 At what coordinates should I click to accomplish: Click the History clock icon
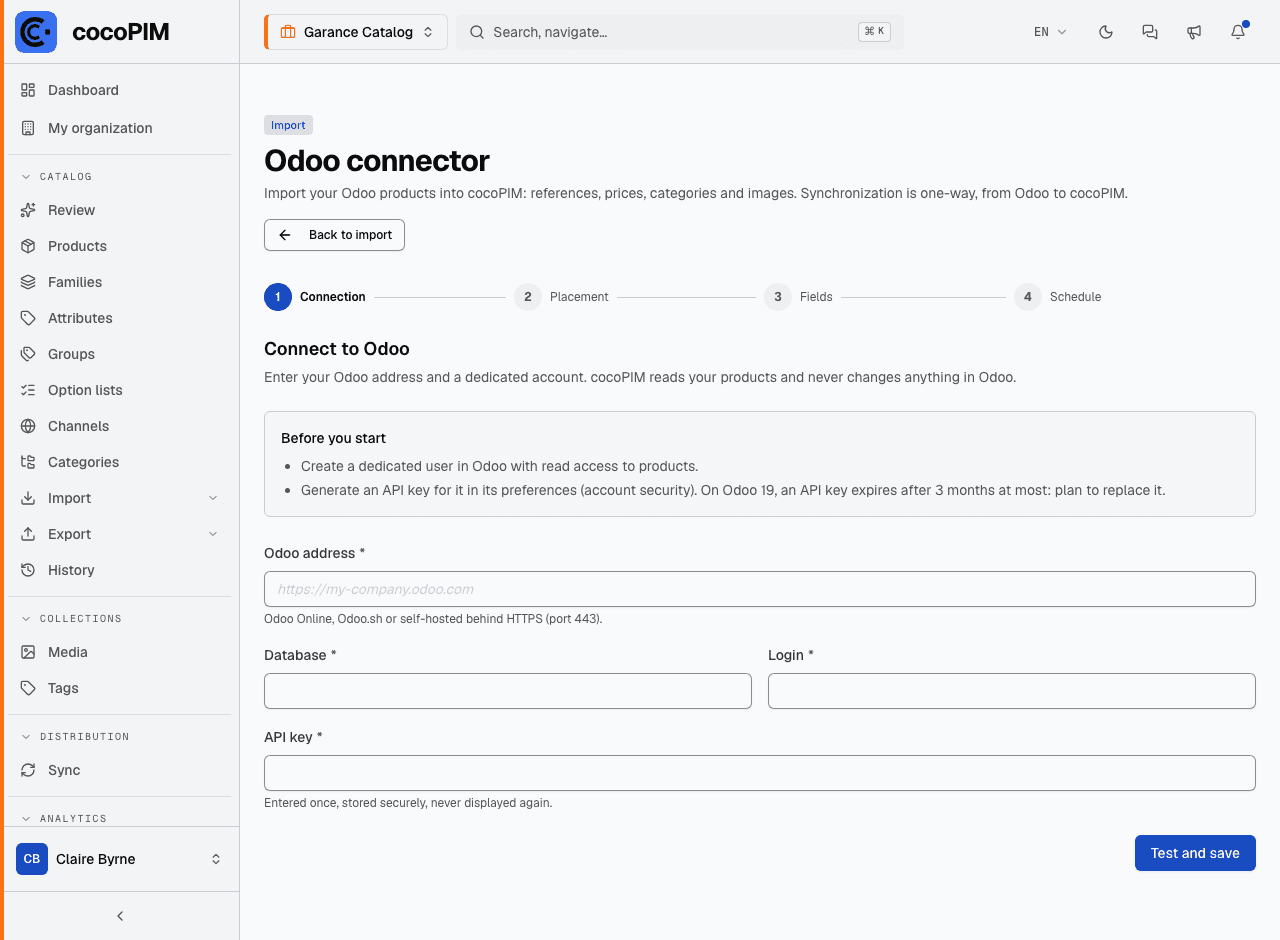tap(28, 570)
